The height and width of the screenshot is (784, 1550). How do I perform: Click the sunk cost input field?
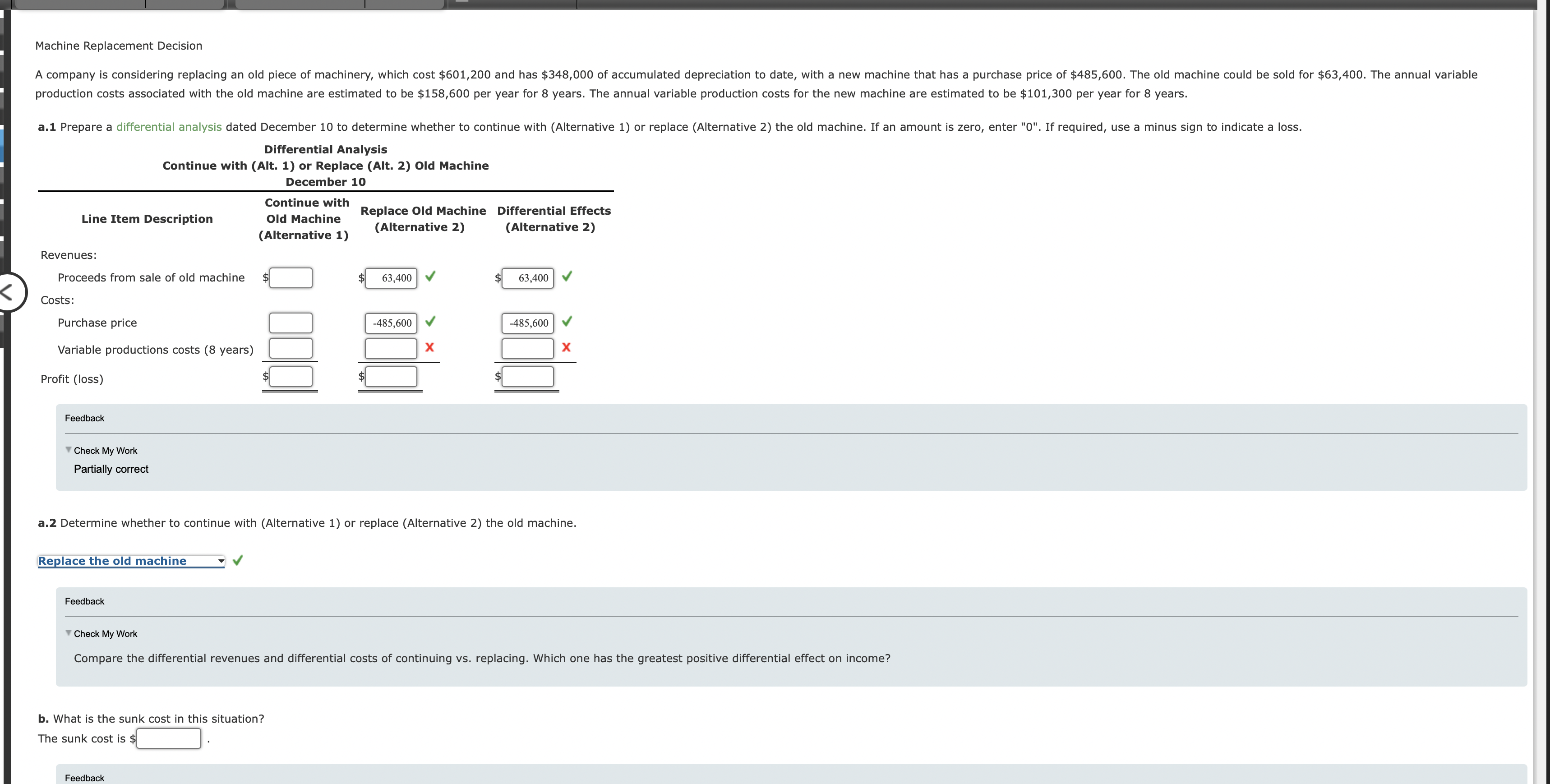click(168, 738)
